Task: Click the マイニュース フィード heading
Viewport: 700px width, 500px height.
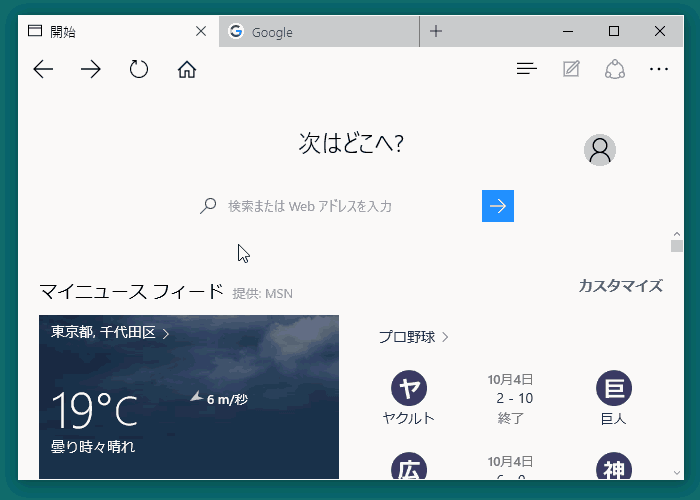Action: (131, 292)
